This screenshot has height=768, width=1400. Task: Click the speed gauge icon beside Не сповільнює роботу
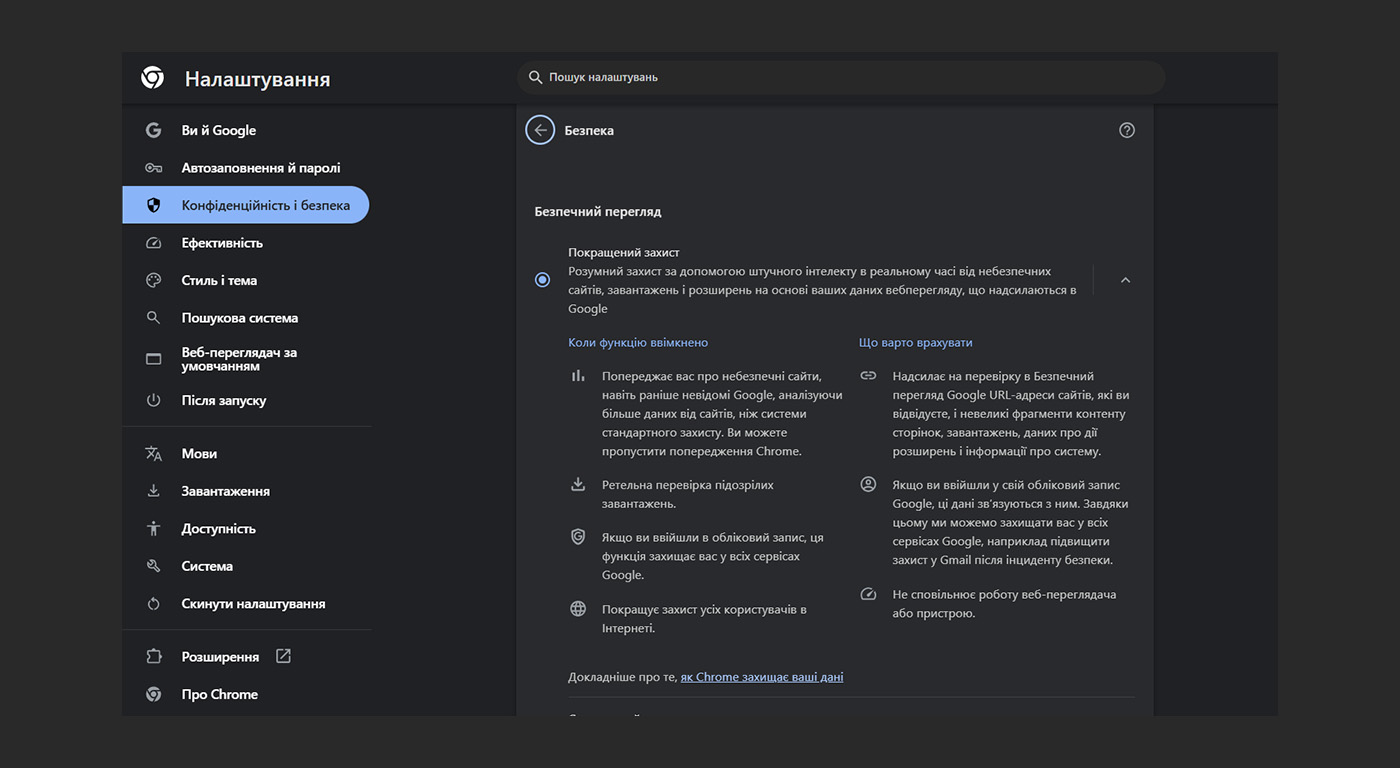pyautogui.click(x=868, y=594)
